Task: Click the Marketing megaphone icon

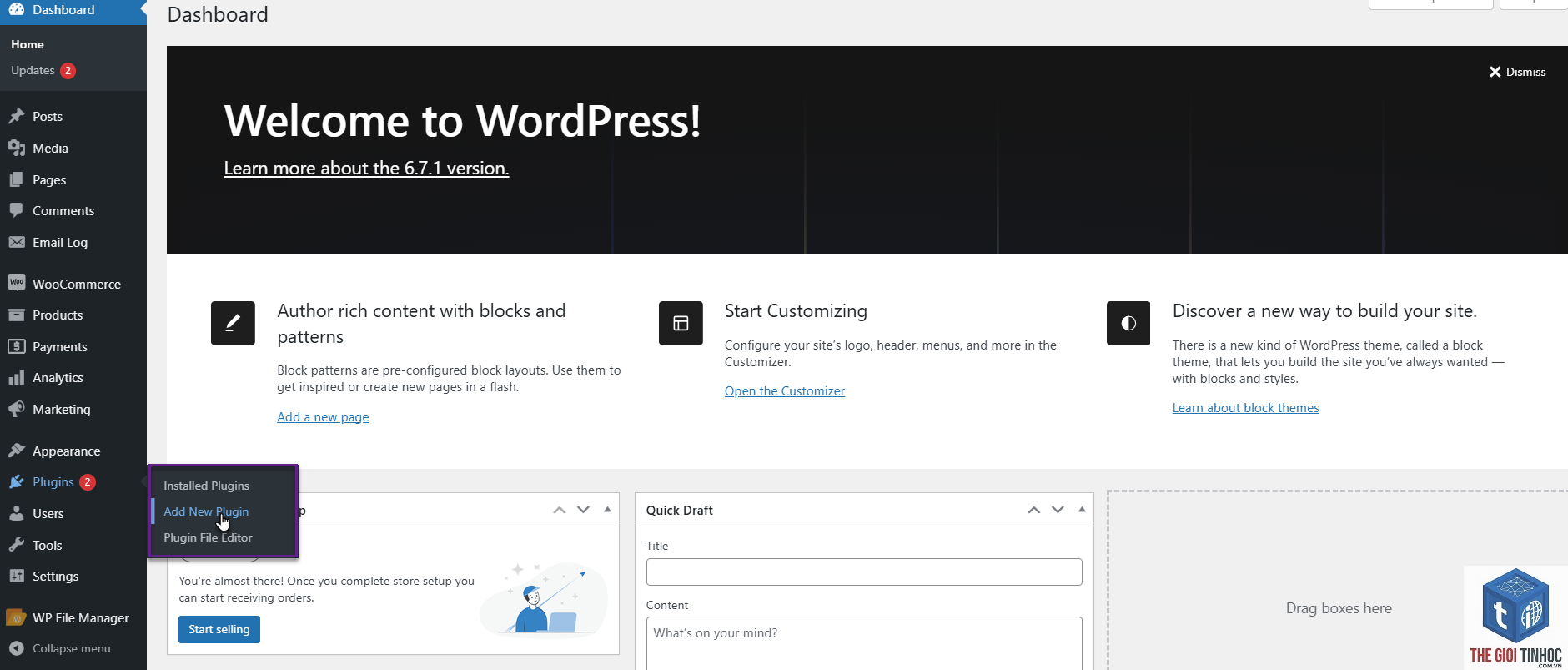Action: (x=17, y=409)
